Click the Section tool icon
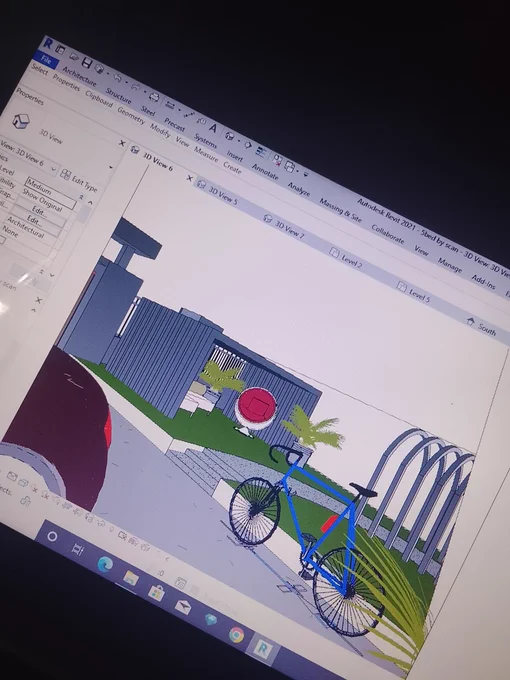510x680 pixels. click(248, 145)
